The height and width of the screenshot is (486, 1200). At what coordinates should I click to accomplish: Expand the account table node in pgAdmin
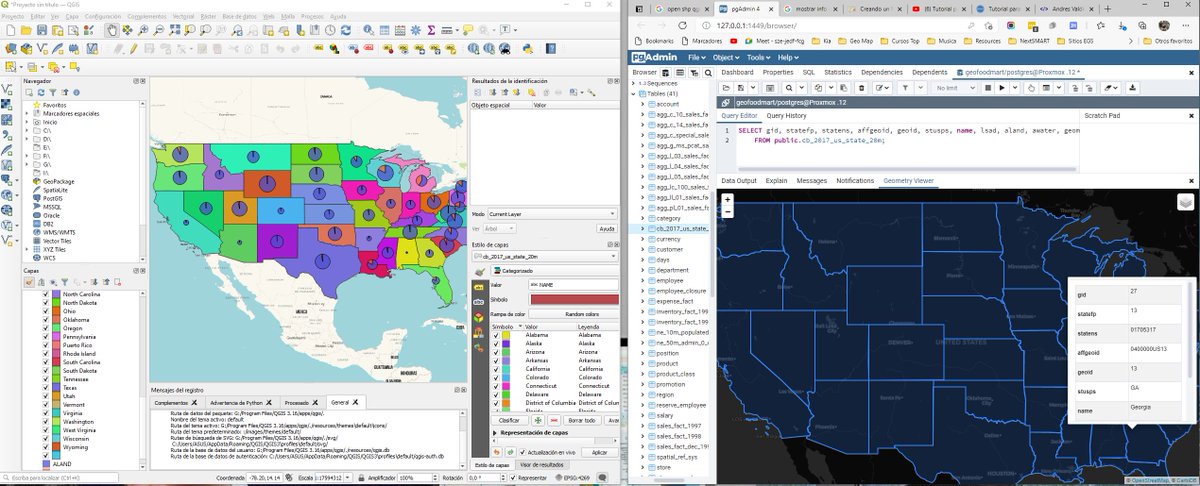(x=644, y=104)
